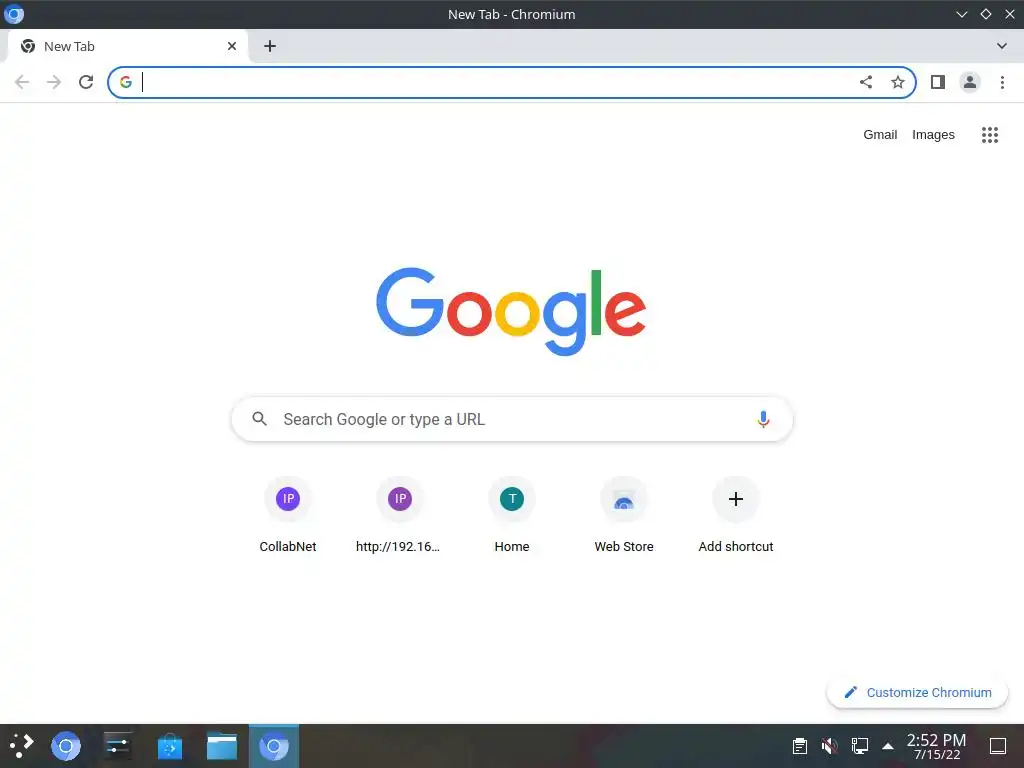The height and width of the screenshot is (768, 1024).
Task: Open a new tab with plus button
Action: click(x=270, y=46)
